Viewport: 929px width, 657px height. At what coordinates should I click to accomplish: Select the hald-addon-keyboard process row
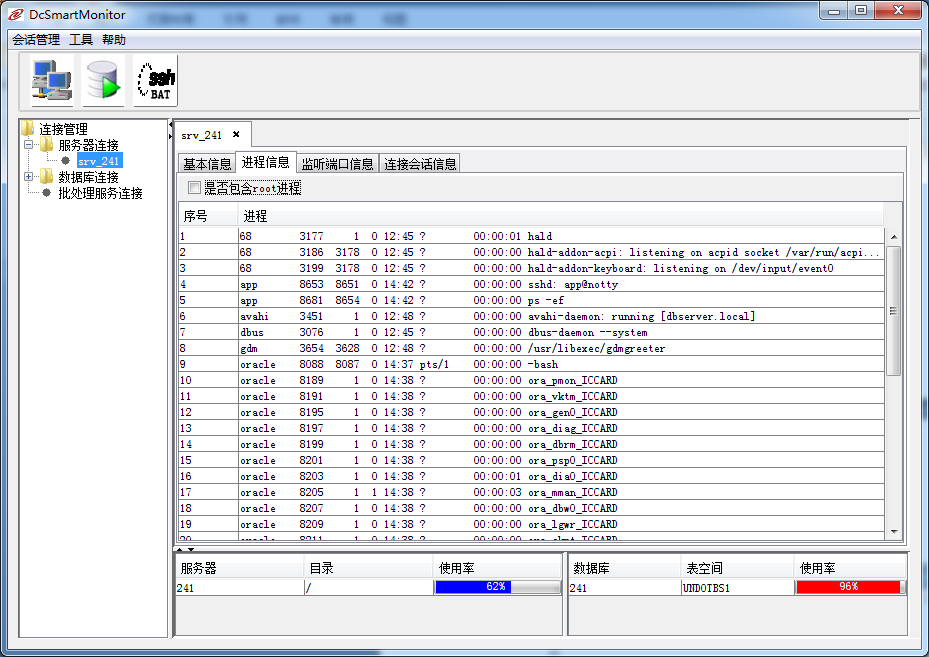point(531,268)
